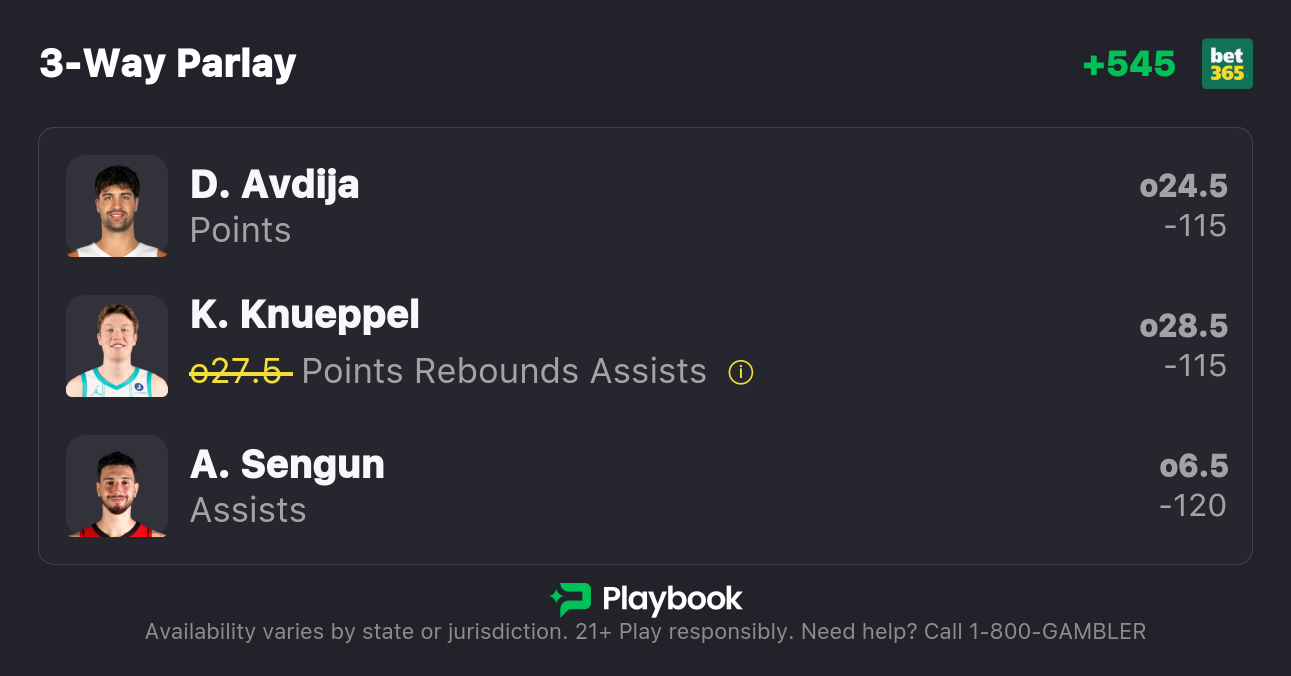Select the o24.5 points line
Viewport: 1291px width, 676px height.
1183,186
